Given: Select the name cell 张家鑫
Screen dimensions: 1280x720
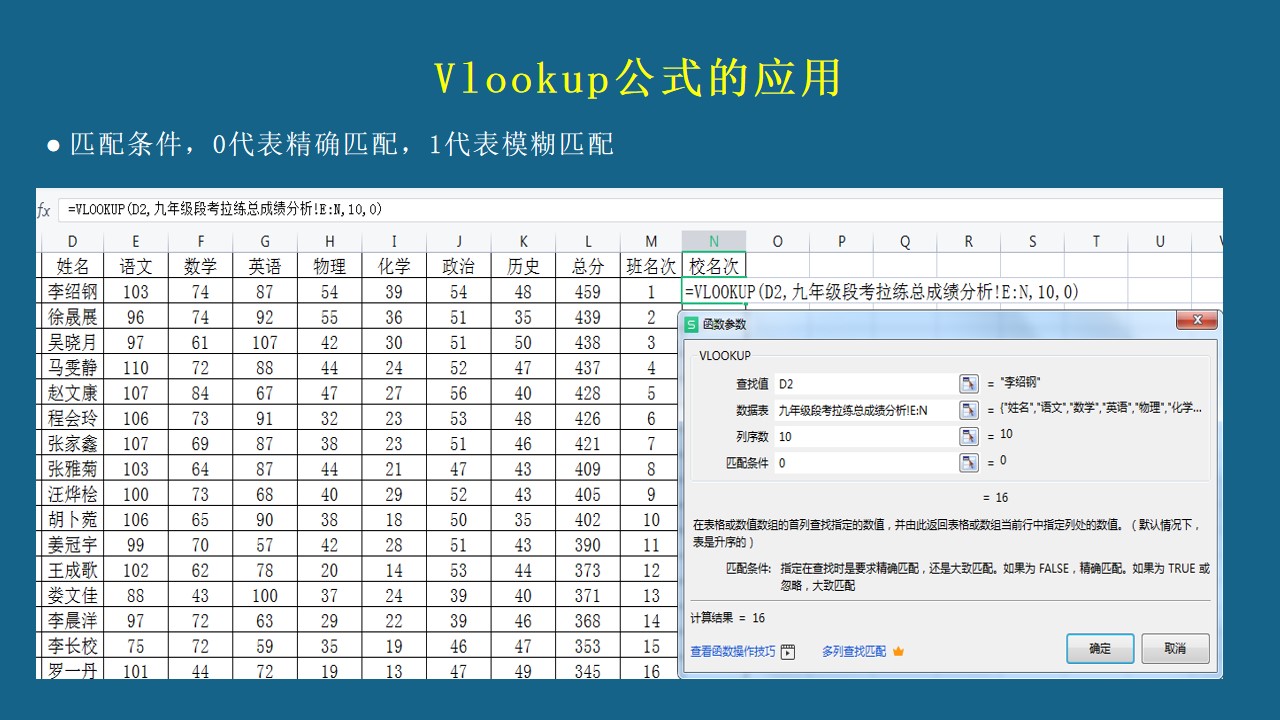Looking at the screenshot, I should [x=72, y=443].
